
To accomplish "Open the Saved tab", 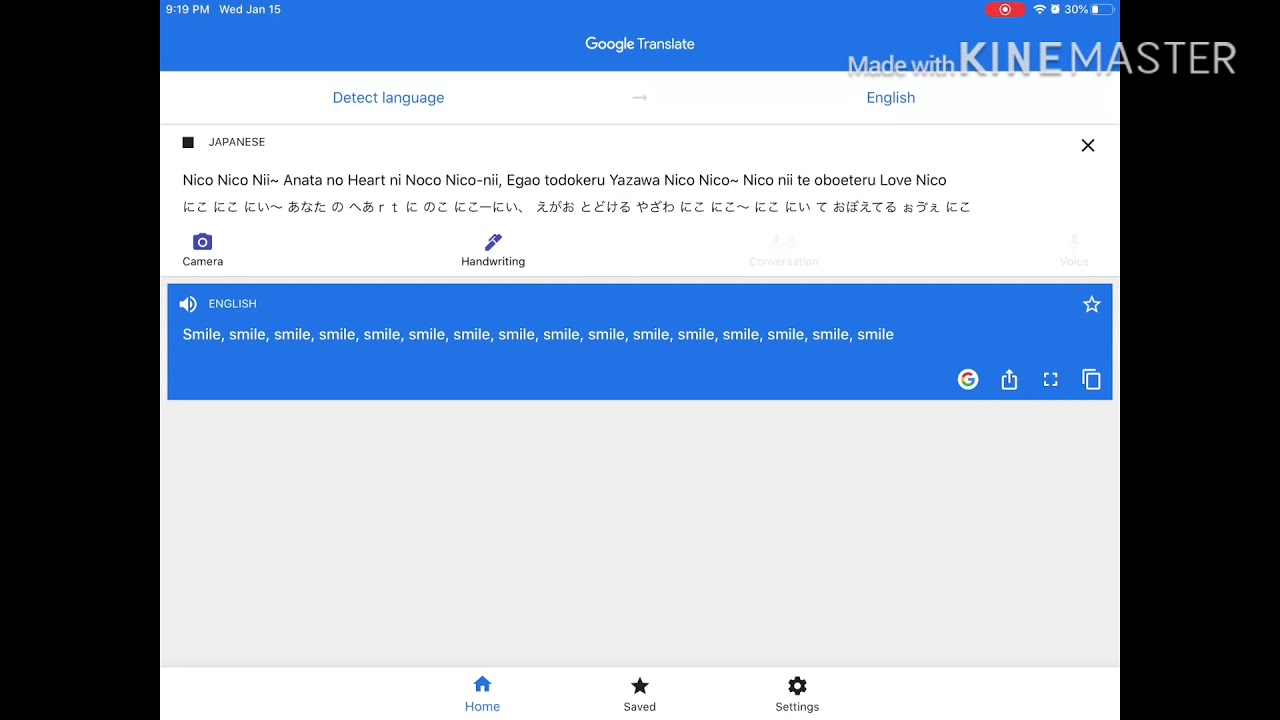I will (x=640, y=694).
